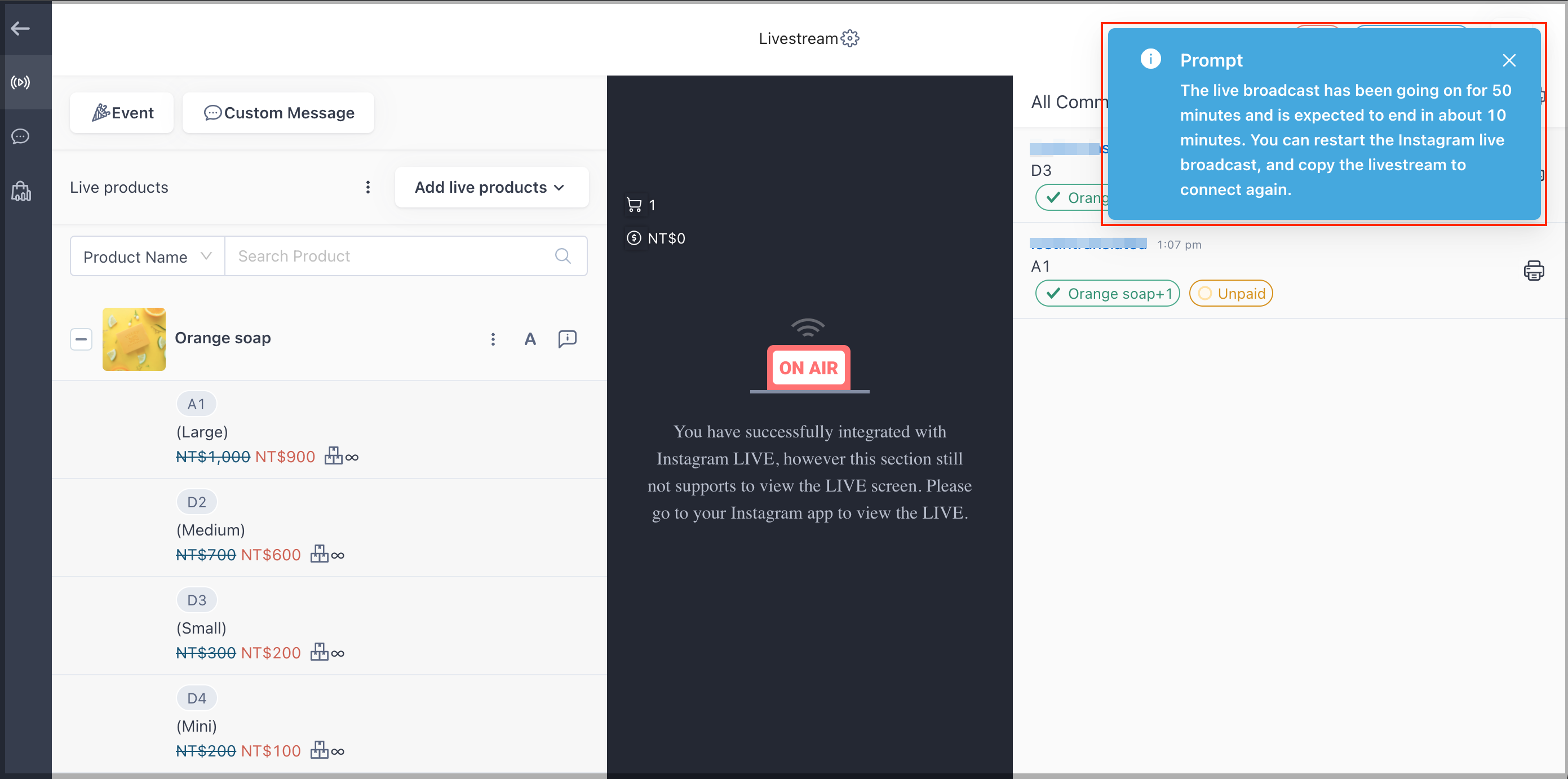This screenshot has height=779, width=1568.
Task: Click the D3 comment text
Action: point(1041,170)
